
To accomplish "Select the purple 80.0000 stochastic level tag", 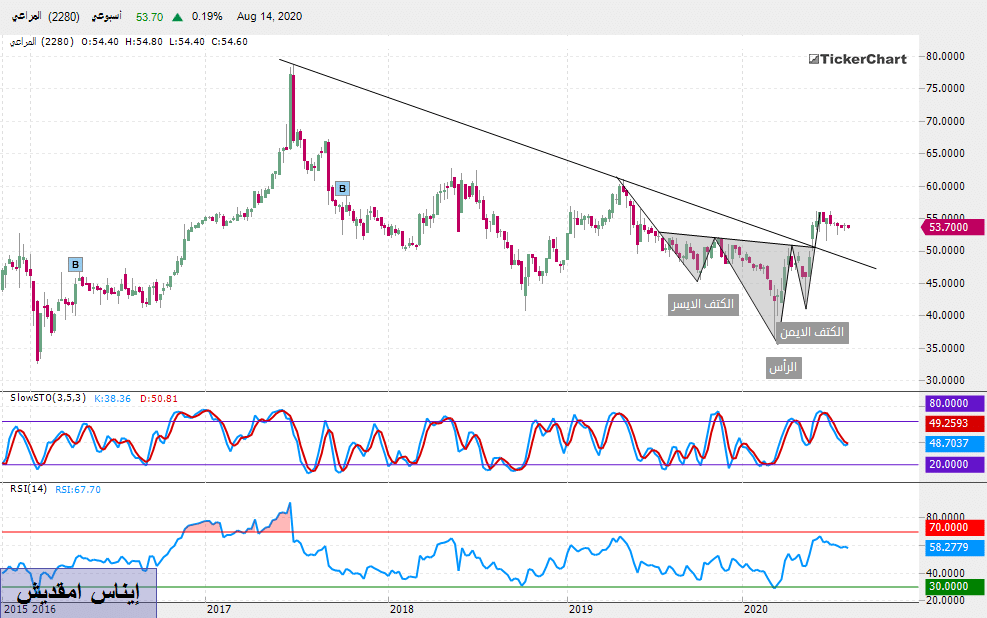I will 947,402.
